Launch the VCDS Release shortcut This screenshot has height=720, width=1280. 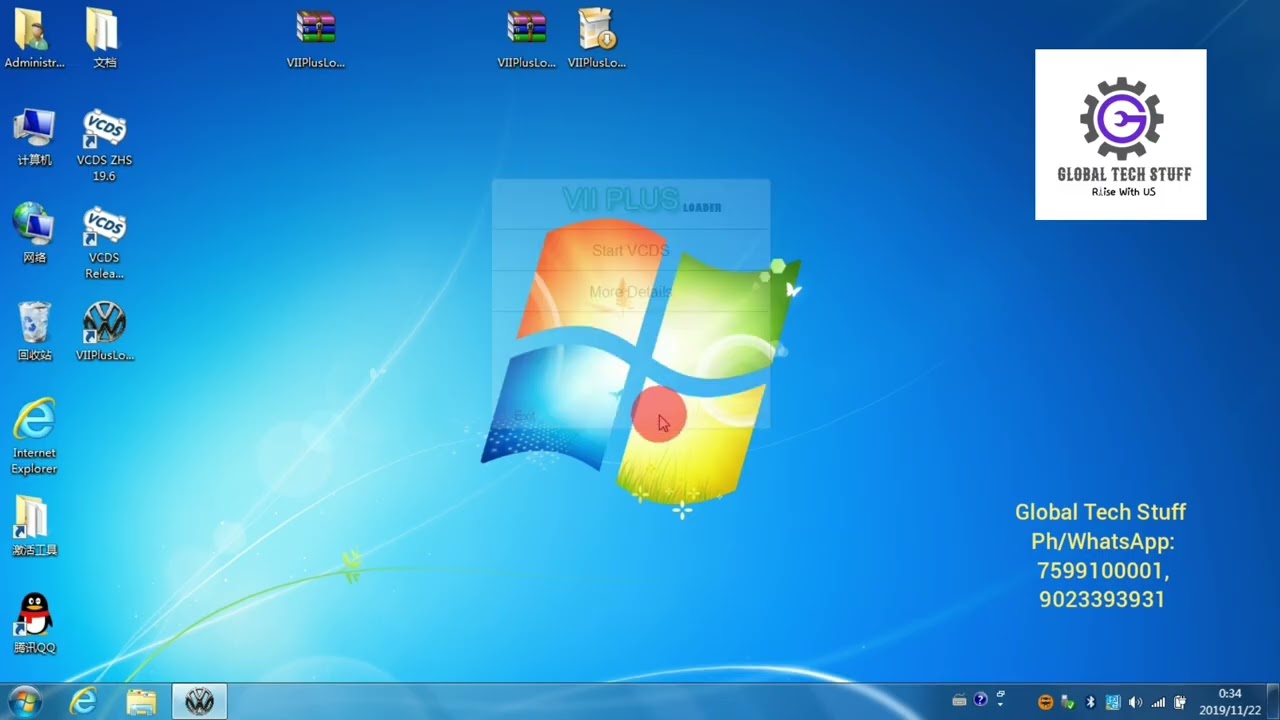[x=104, y=243]
